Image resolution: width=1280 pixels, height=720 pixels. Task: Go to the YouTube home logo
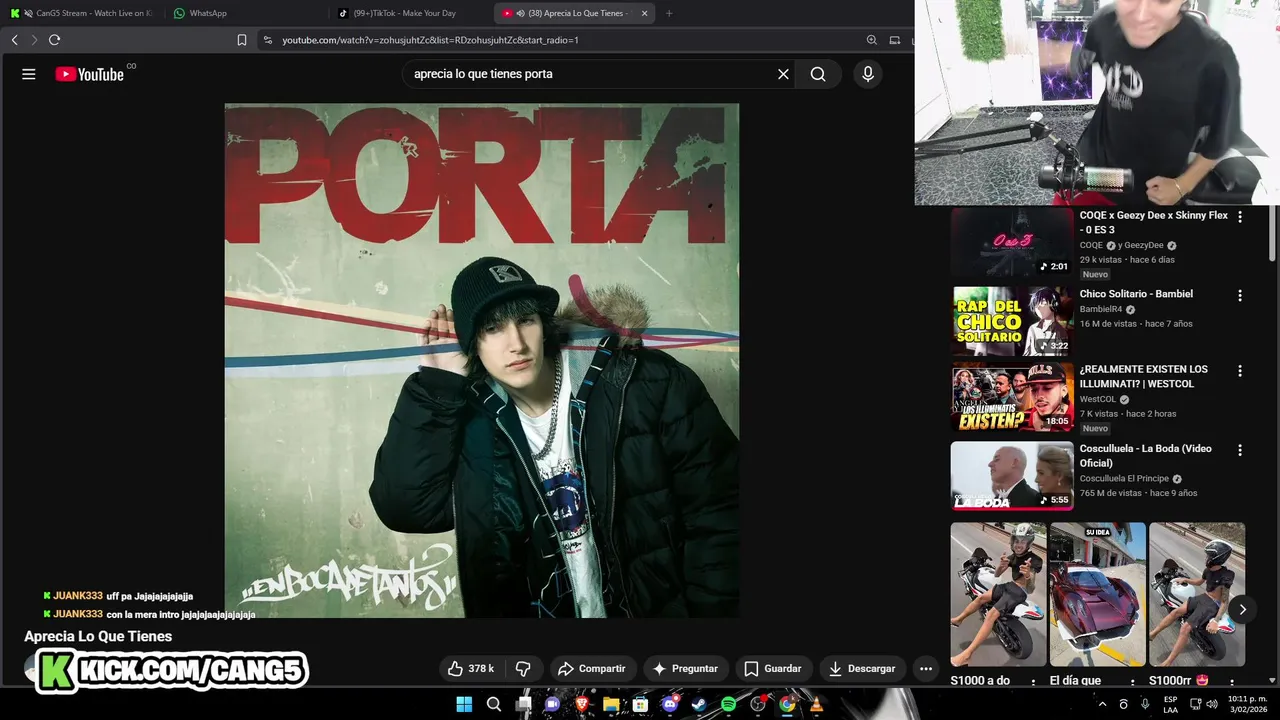point(90,74)
